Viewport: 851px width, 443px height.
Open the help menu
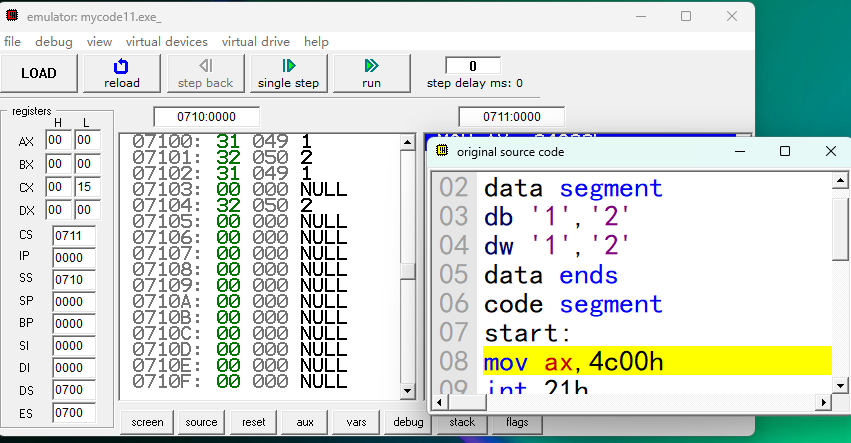[x=316, y=42]
